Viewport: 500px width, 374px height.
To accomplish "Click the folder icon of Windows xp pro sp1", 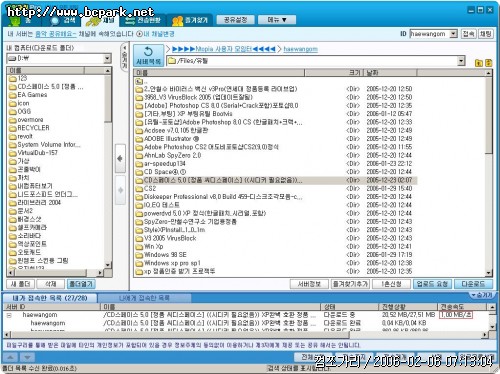I will click(x=139, y=263).
